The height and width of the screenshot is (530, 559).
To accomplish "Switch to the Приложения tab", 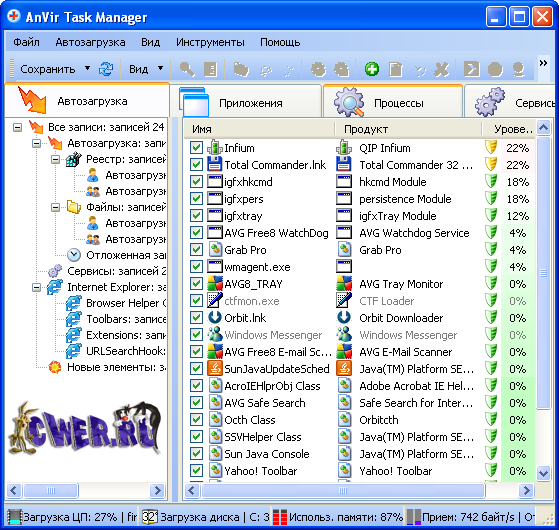I will click(x=246, y=102).
